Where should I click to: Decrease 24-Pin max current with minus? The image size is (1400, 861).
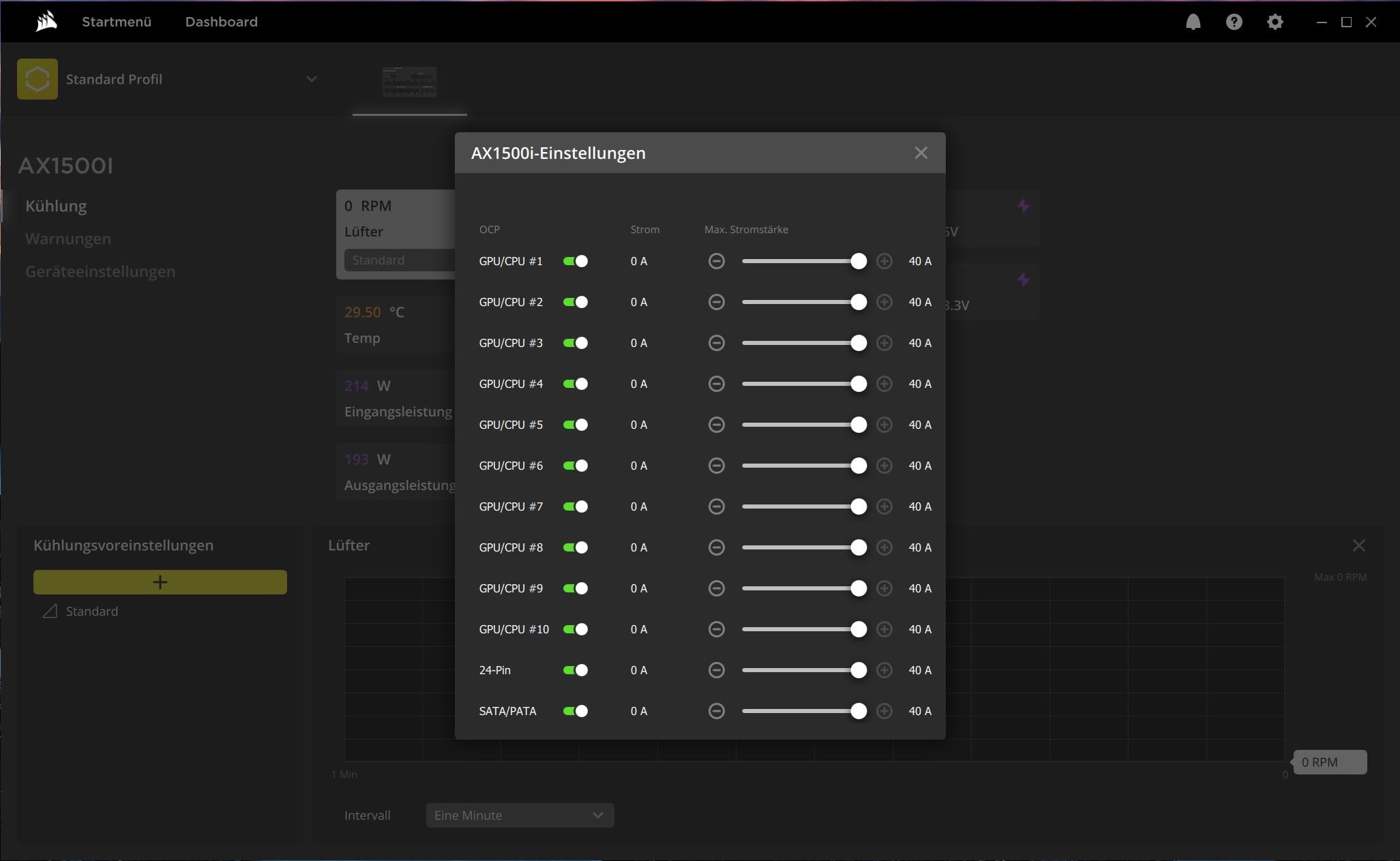pos(716,670)
